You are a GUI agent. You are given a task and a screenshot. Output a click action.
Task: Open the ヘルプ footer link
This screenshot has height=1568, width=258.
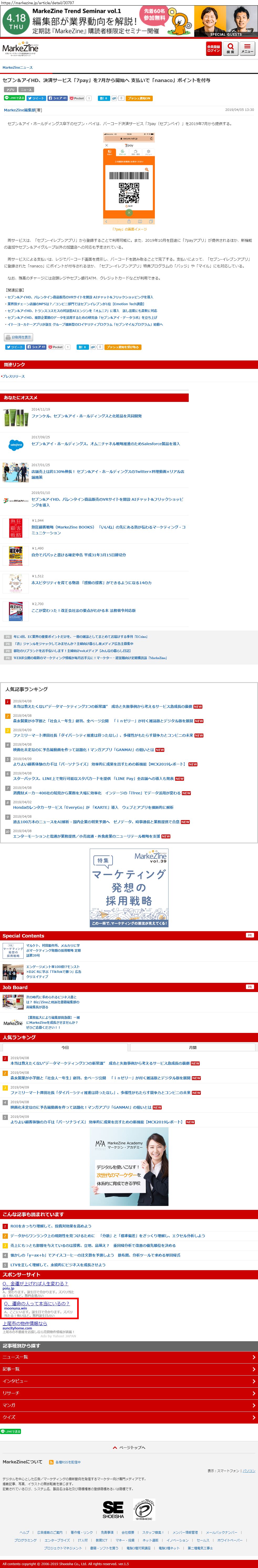coord(24,1532)
